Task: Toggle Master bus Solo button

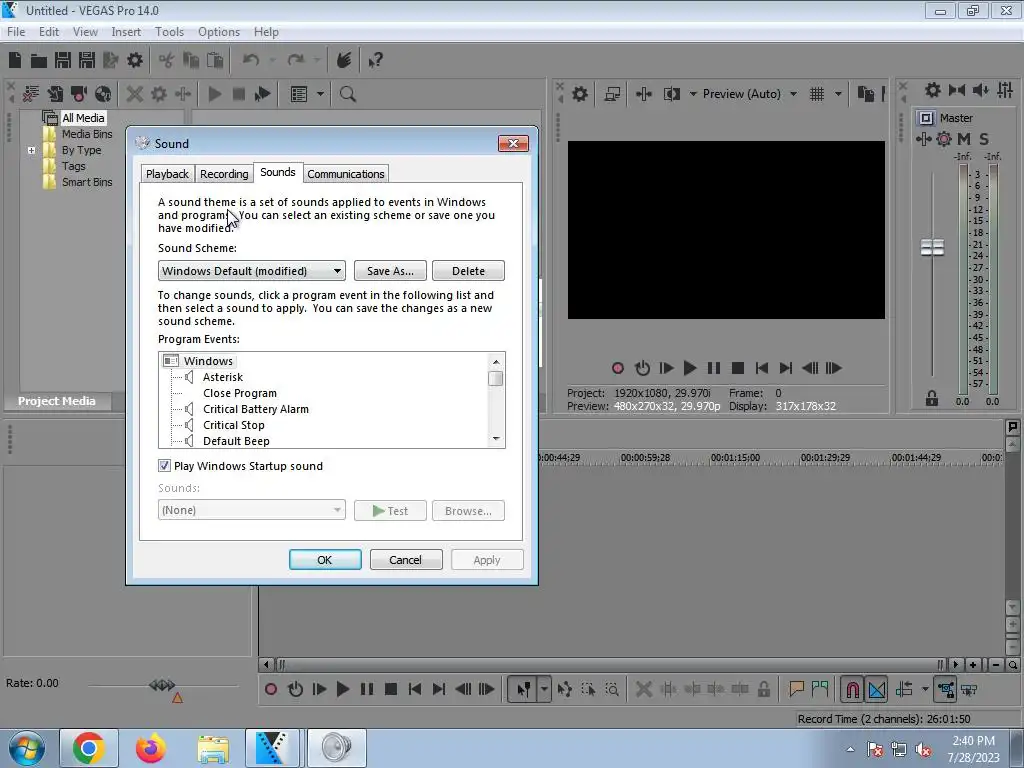Action: click(x=984, y=139)
